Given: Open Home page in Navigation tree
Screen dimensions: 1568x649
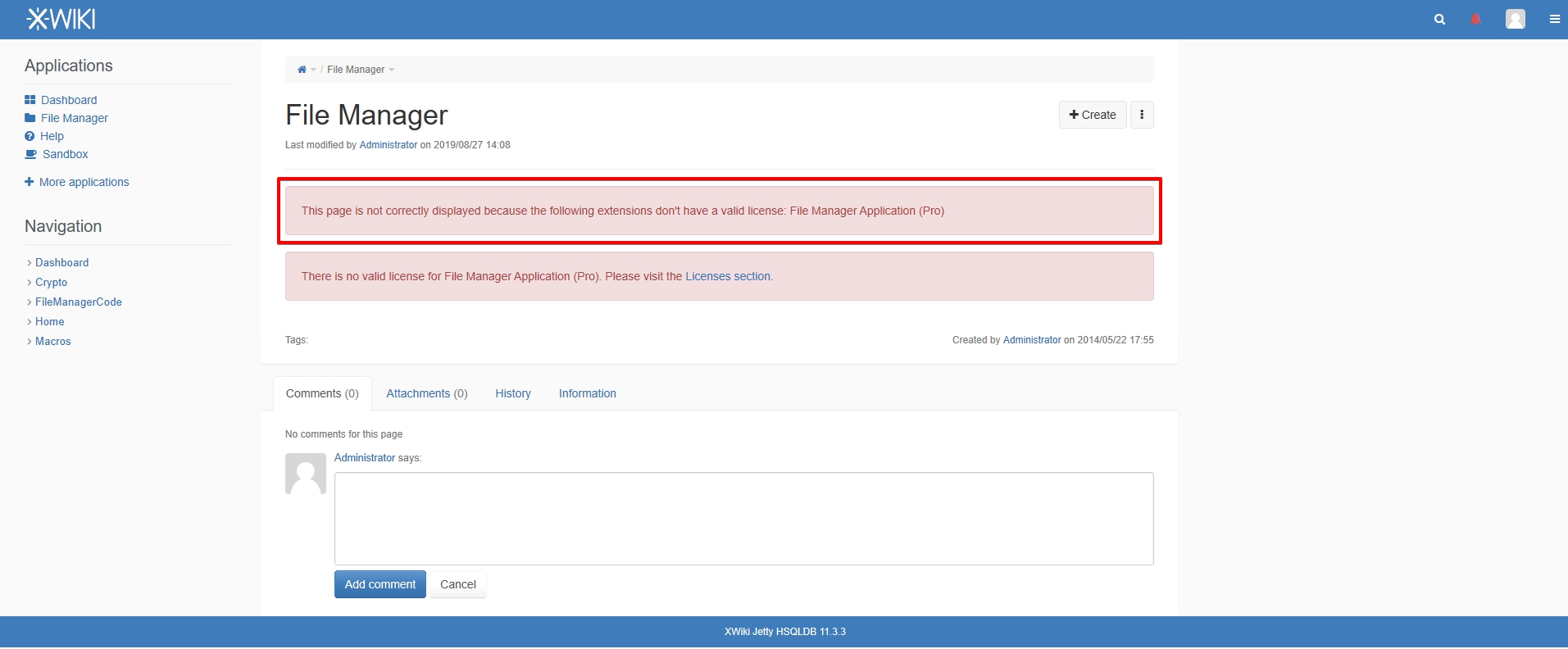Looking at the screenshot, I should pos(50,322).
